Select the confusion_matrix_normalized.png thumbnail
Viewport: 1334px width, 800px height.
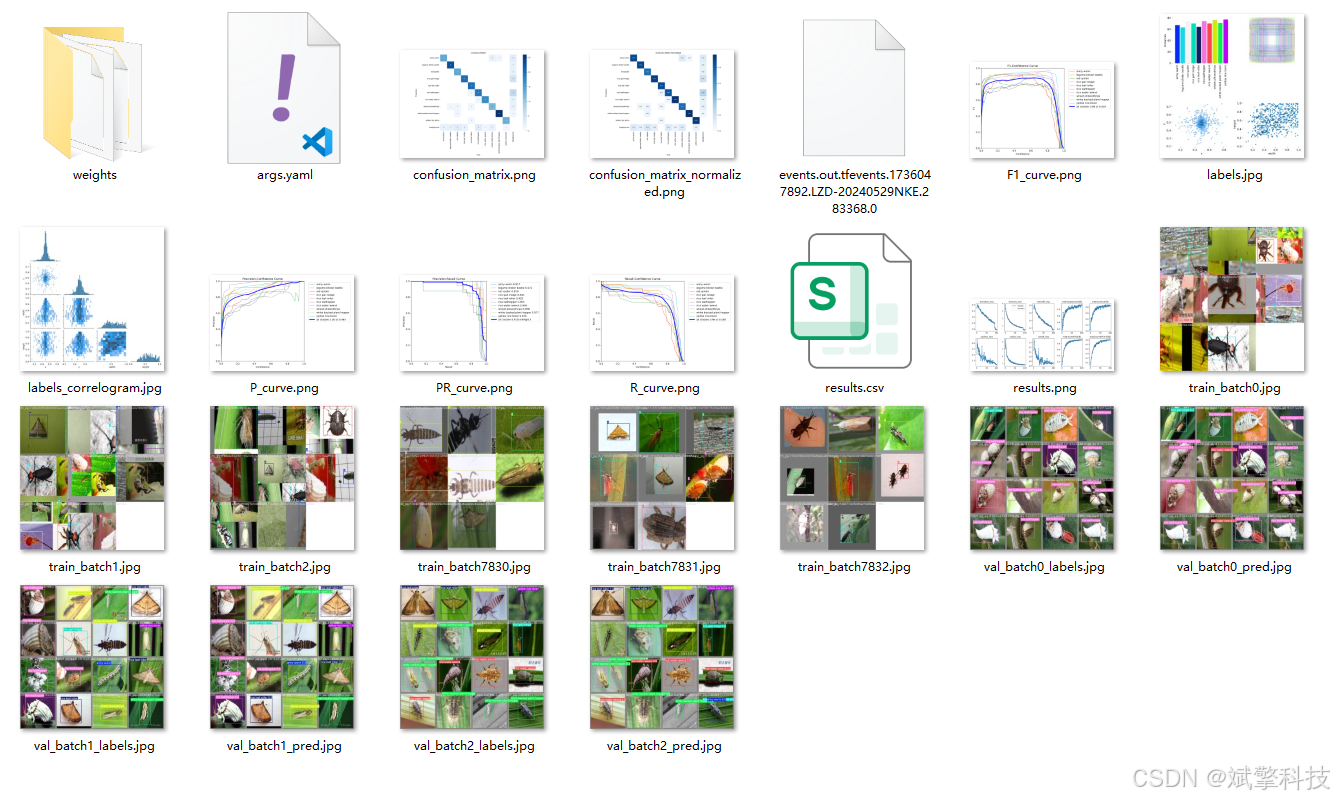(664, 103)
